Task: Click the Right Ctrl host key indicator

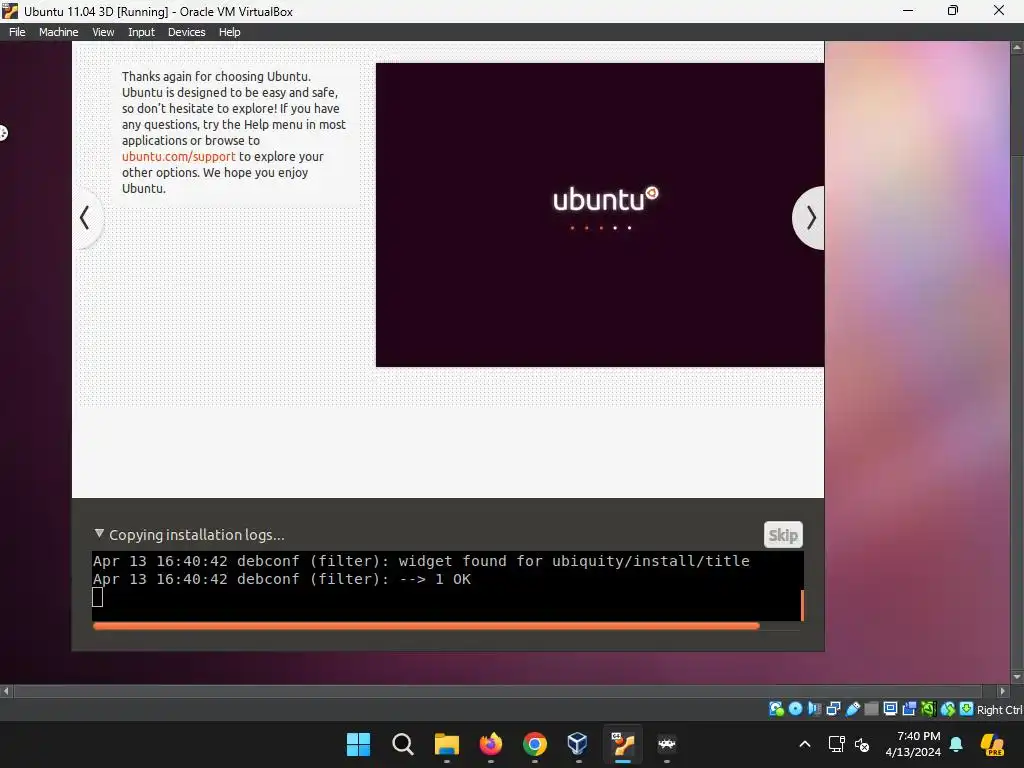Action: click(1000, 710)
